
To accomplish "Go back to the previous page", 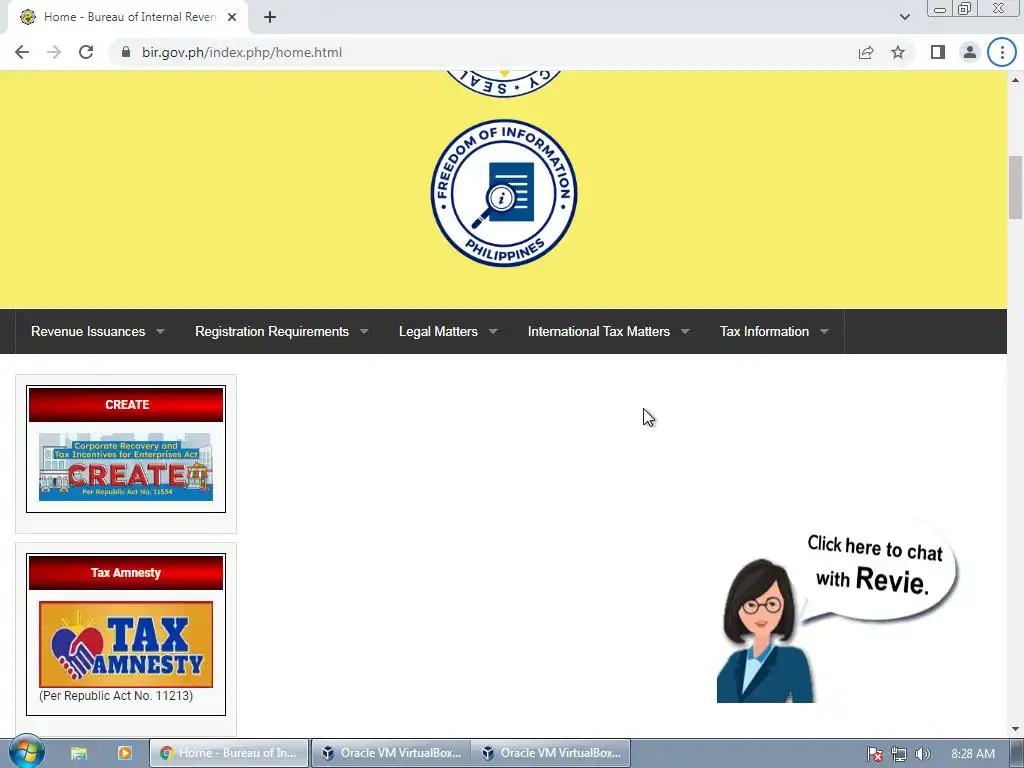I will [x=22, y=52].
